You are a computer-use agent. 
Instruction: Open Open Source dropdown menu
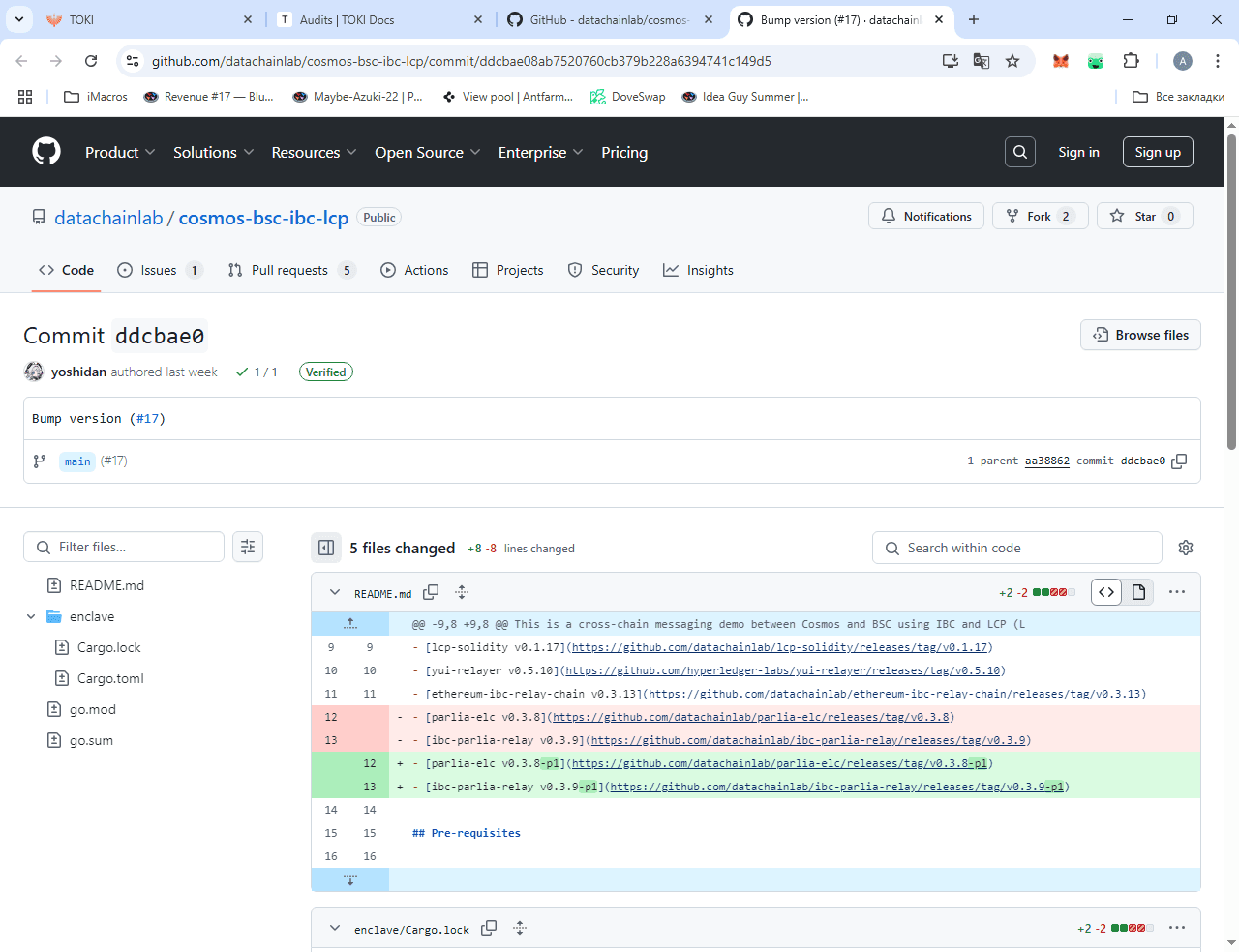[427, 152]
